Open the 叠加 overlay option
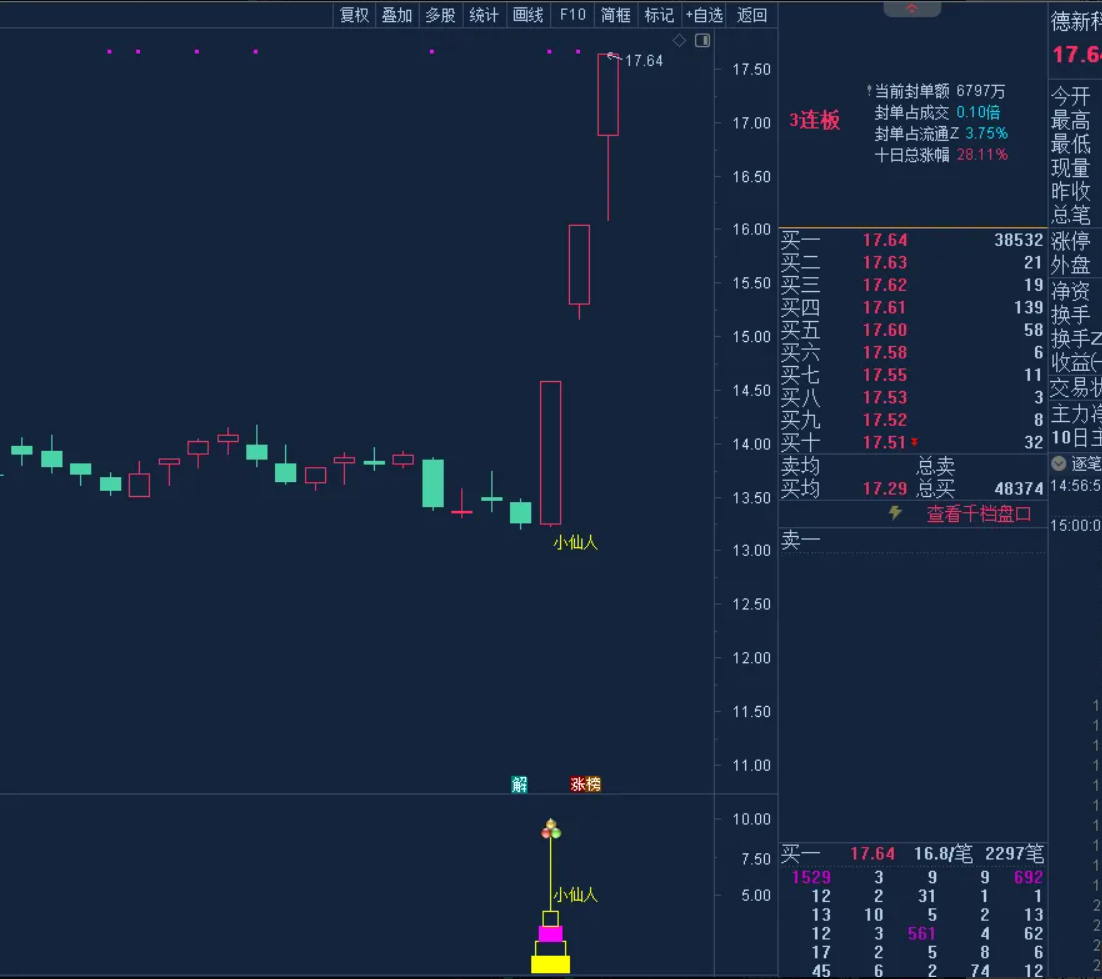The height and width of the screenshot is (979, 1102). 397,14
